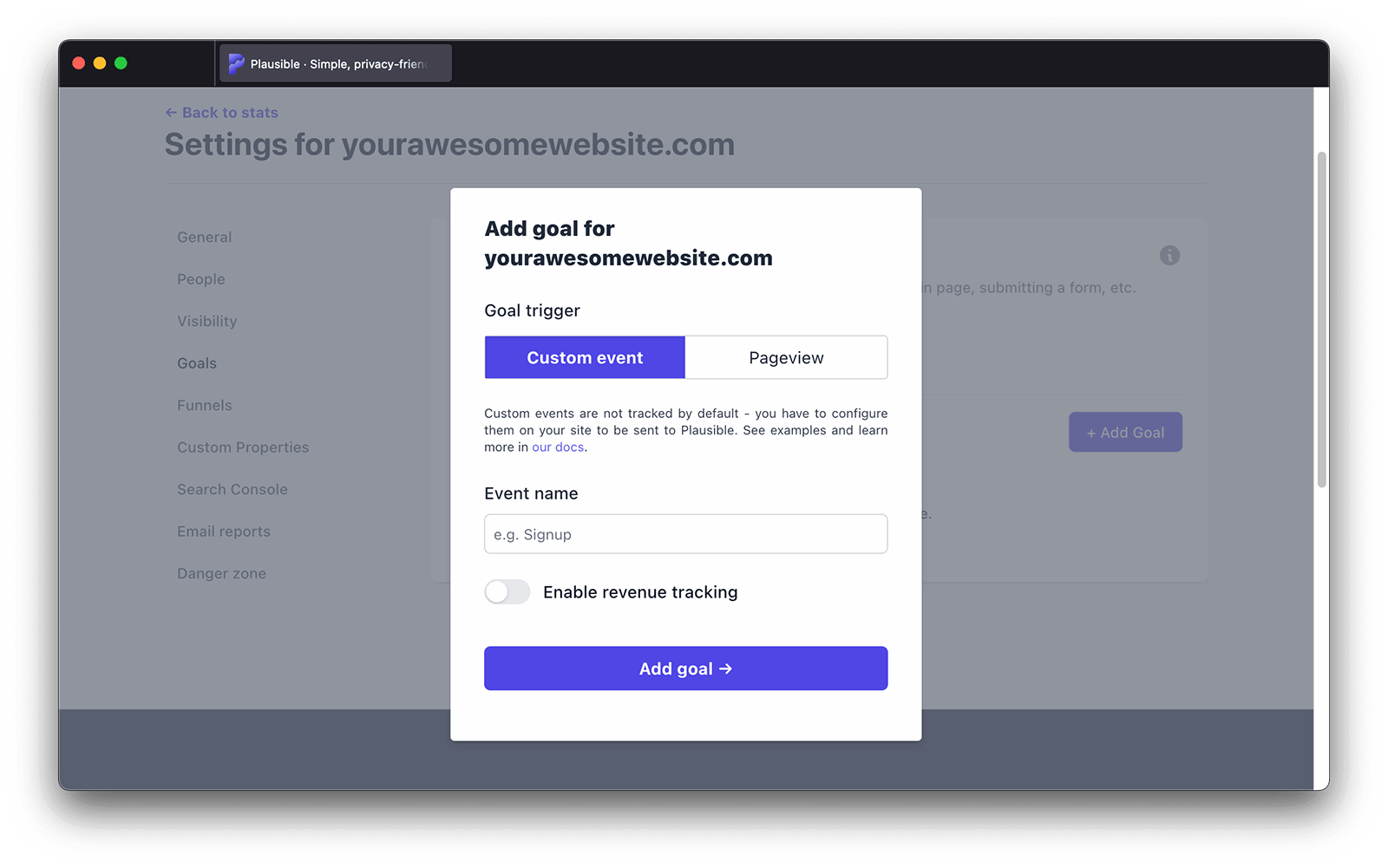Open People settings section
Screen dimensions: 1388x868
click(x=201, y=279)
